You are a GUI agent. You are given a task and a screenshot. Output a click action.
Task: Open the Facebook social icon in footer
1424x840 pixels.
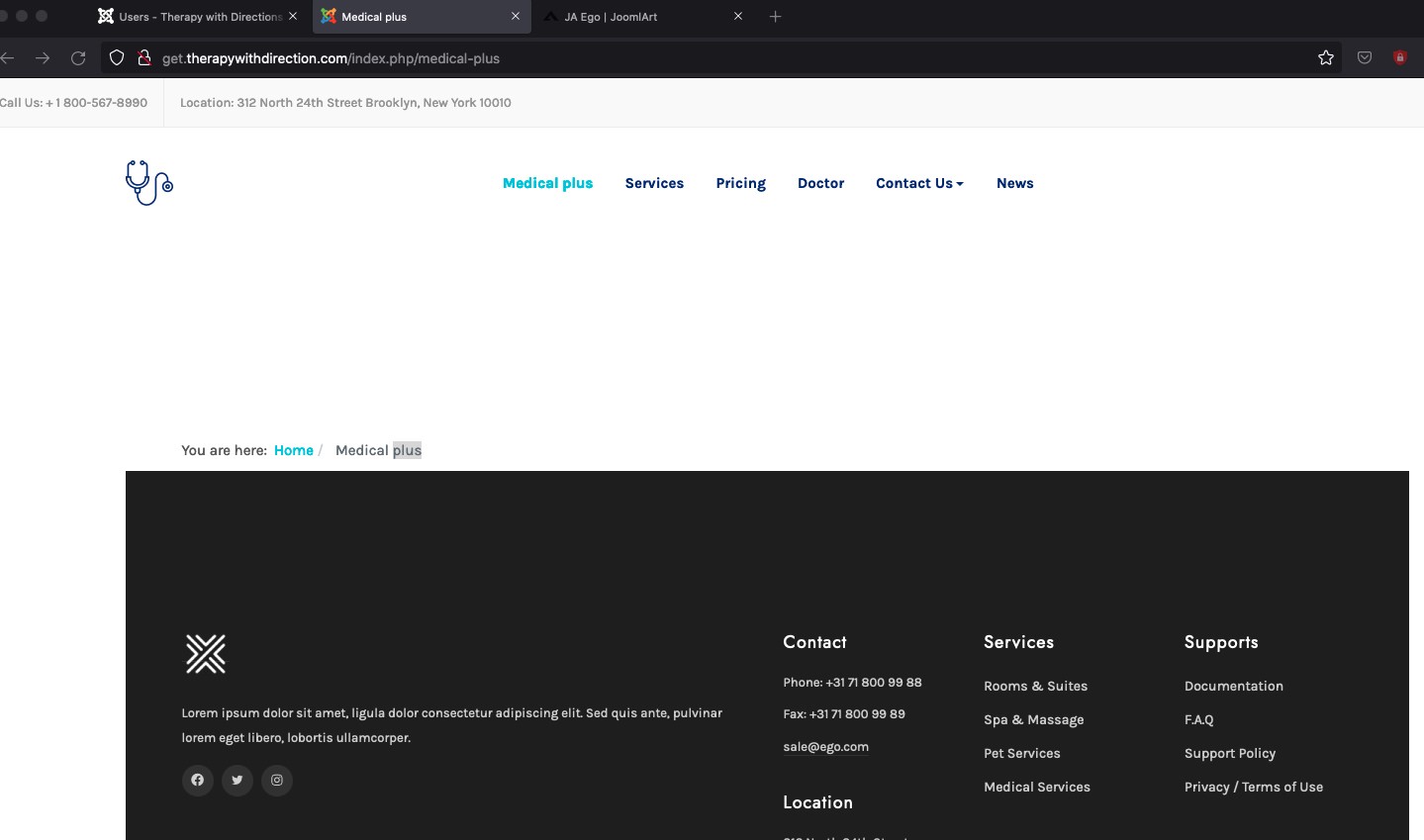coord(198,781)
